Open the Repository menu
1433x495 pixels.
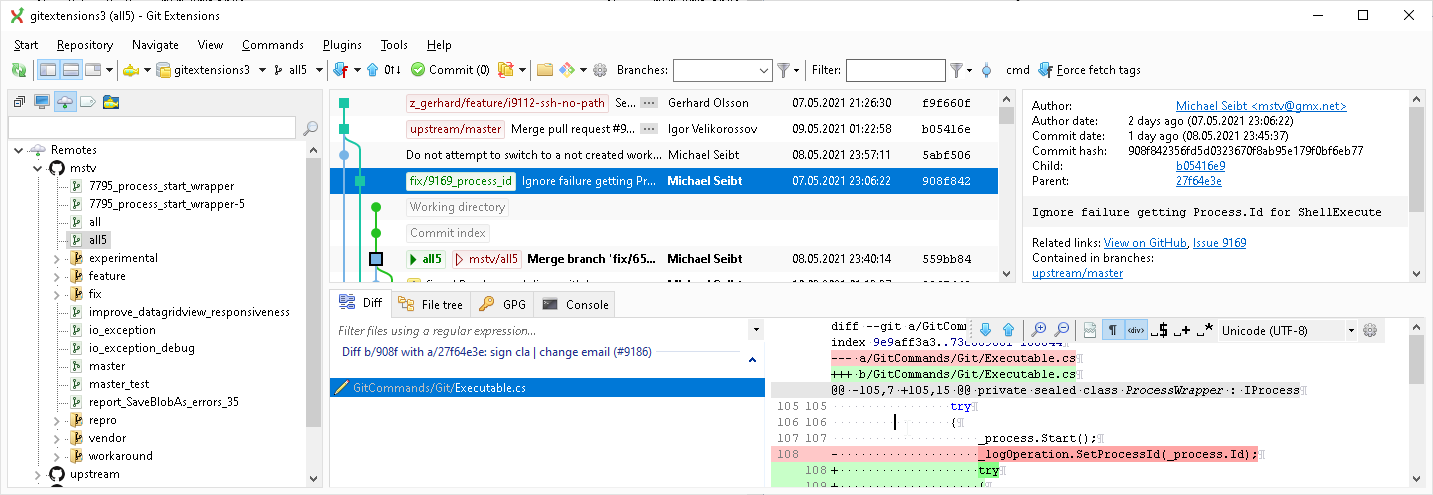tap(85, 45)
